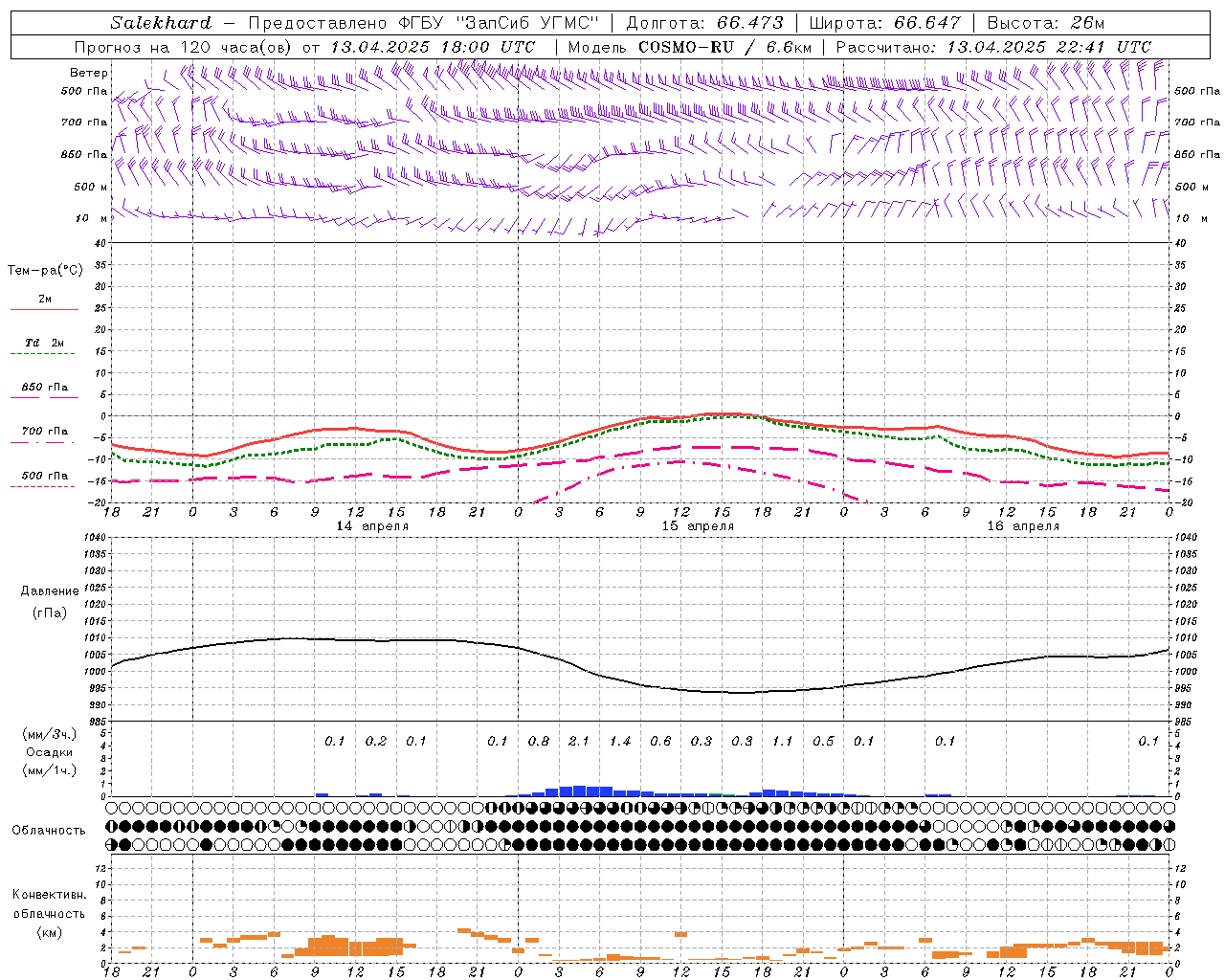Click the elevation text 'Высота: 26м'
Viewport: 1225px width, 980px height.
(1046, 23)
